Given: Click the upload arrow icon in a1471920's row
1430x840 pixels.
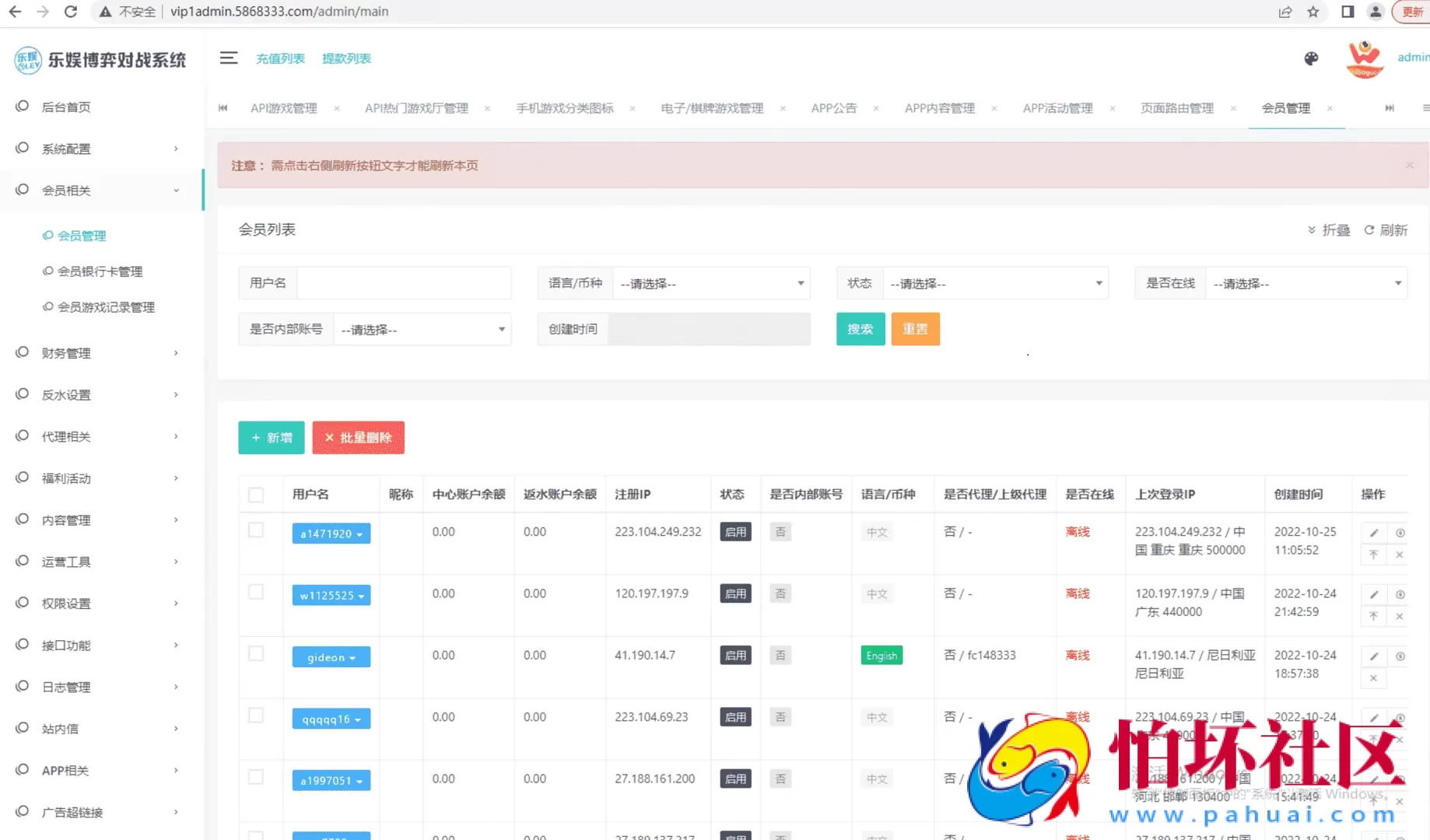Looking at the screenshot, I should [1373, 555].
